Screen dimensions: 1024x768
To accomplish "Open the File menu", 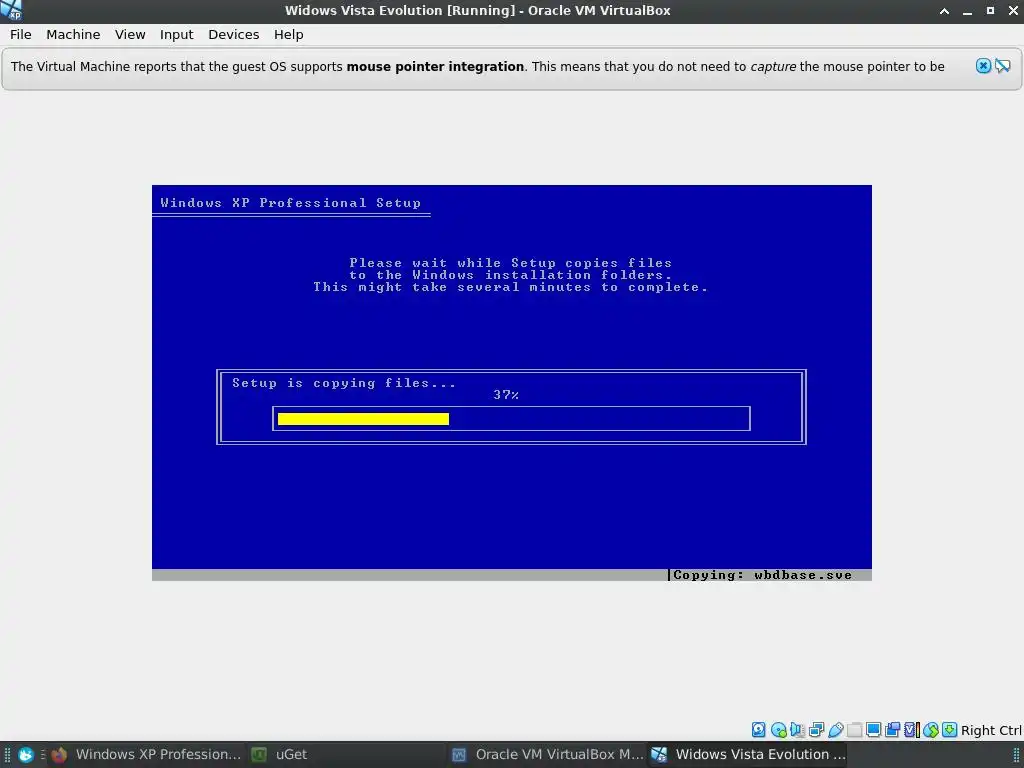I will pyautogui.click(x=20, y=35).
